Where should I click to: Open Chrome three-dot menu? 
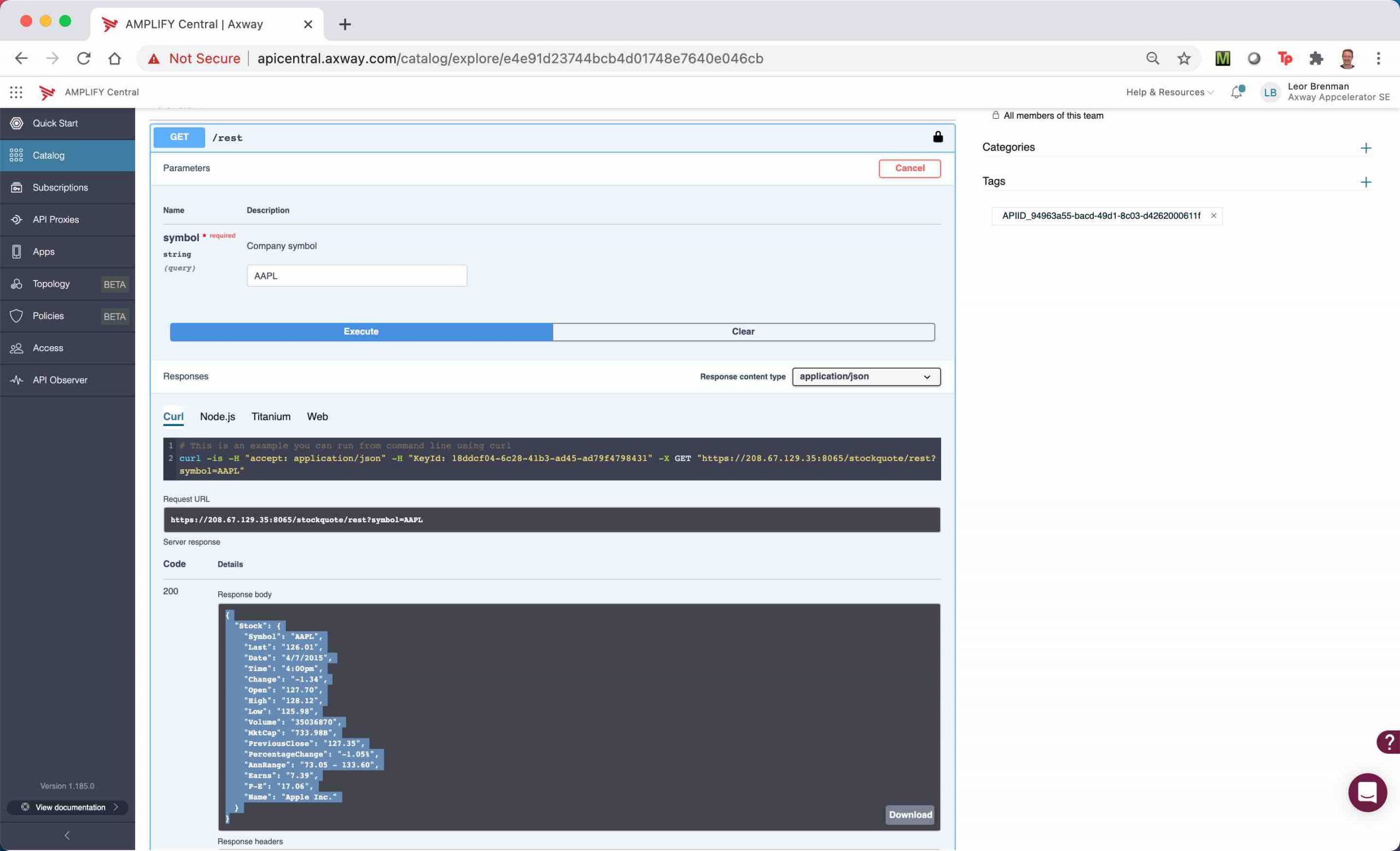coord(1378,58)
